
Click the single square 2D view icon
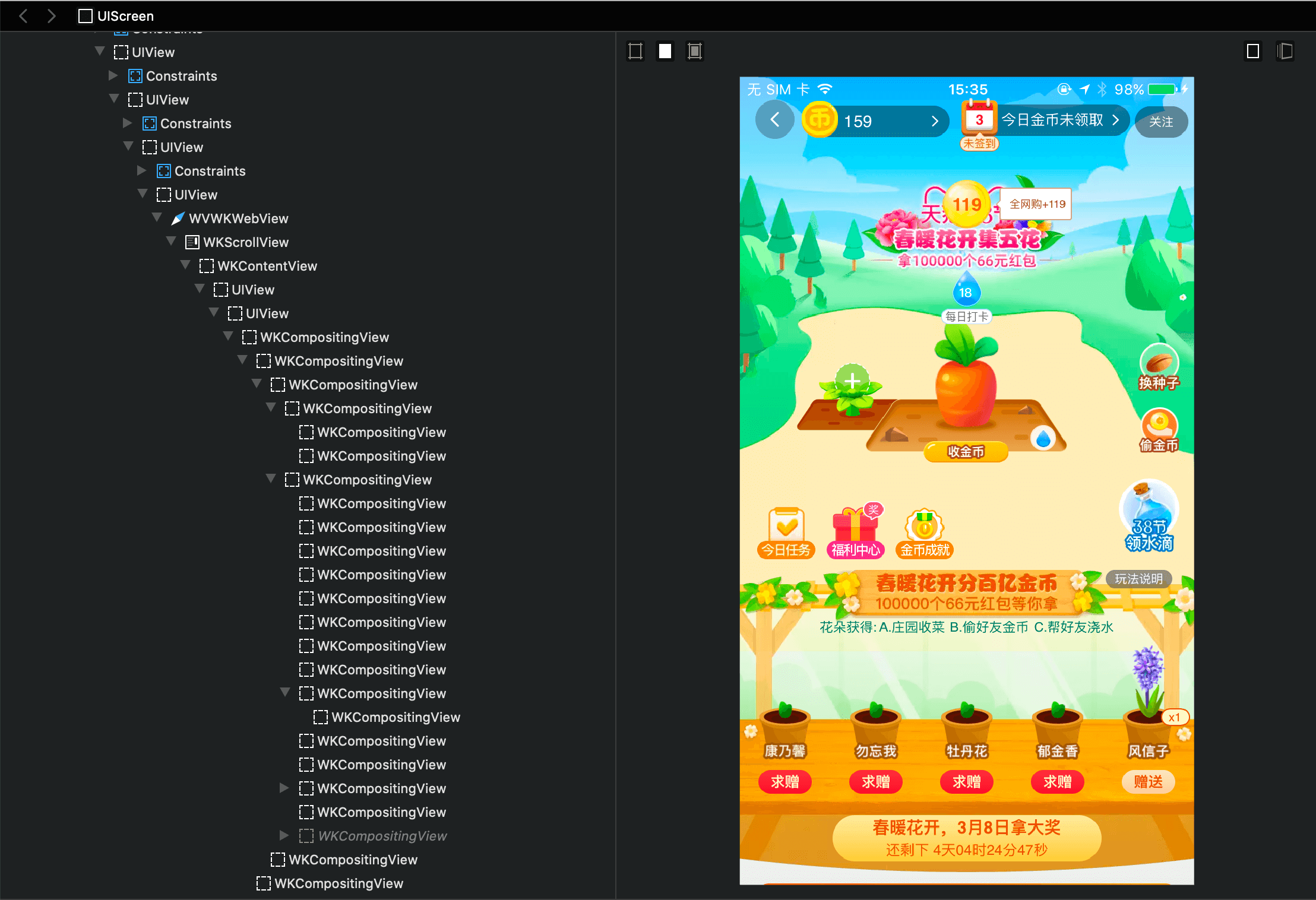coord(1253,51)
